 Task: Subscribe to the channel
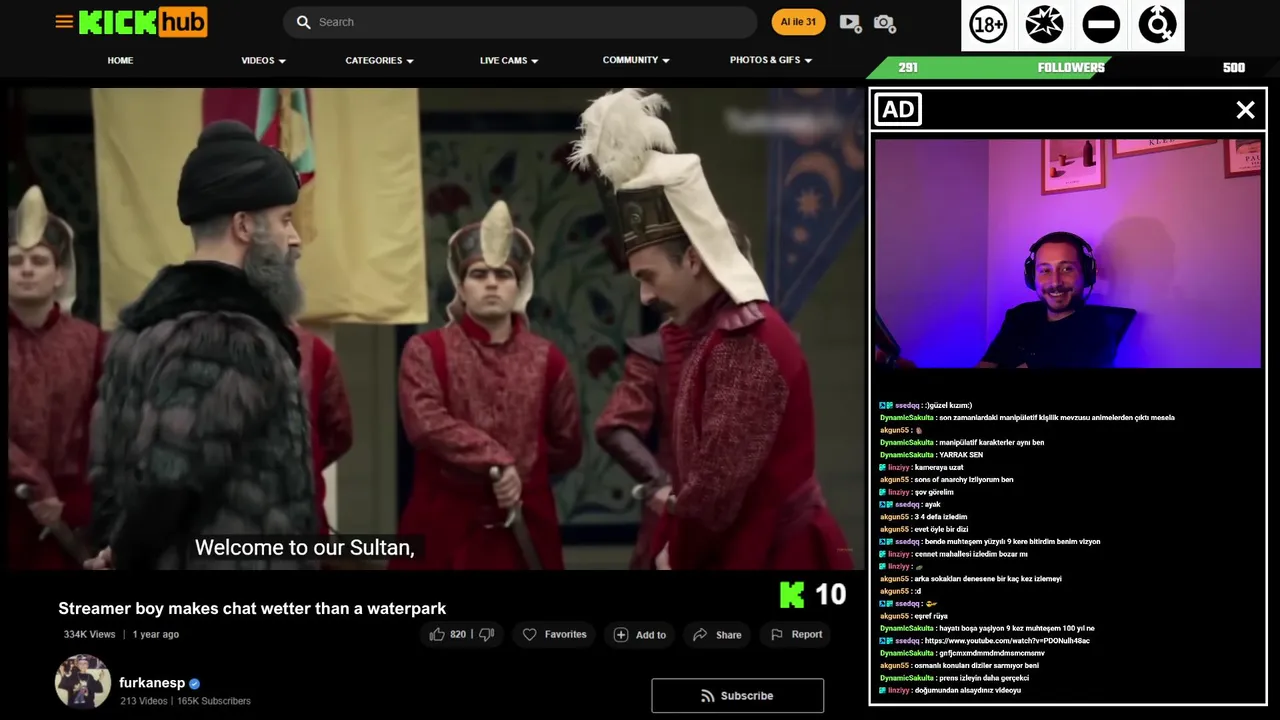click(738, 696)
